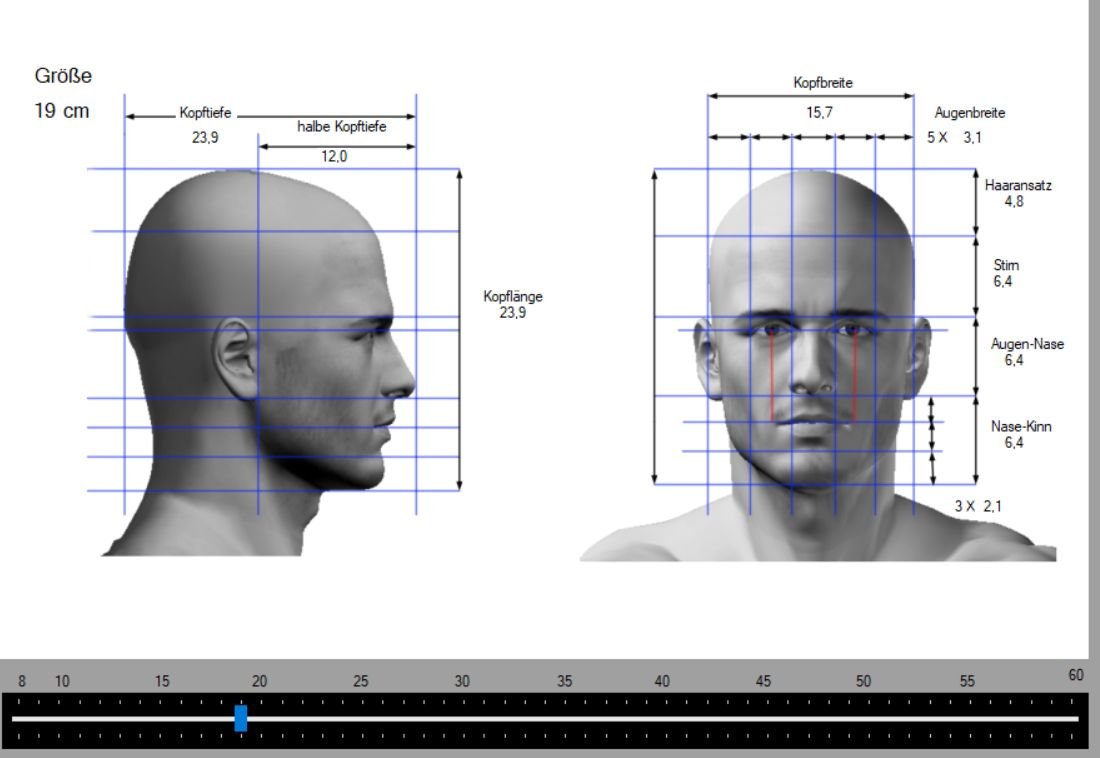Click the Haaransatz 4,8 label

coord(1018,193)
